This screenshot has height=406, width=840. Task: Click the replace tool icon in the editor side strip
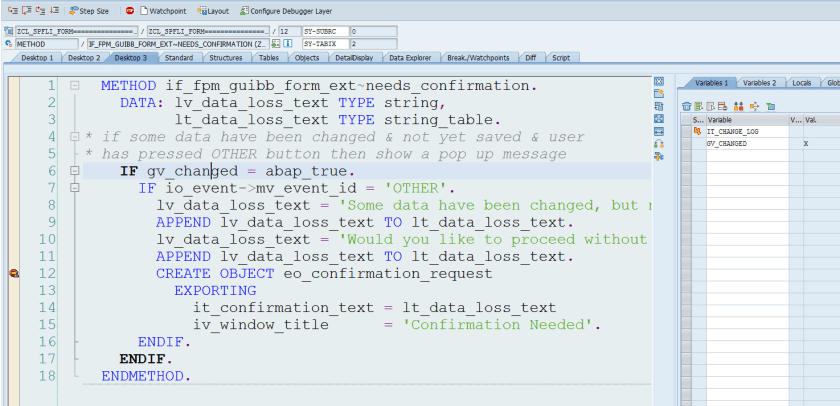click(659, 106)
